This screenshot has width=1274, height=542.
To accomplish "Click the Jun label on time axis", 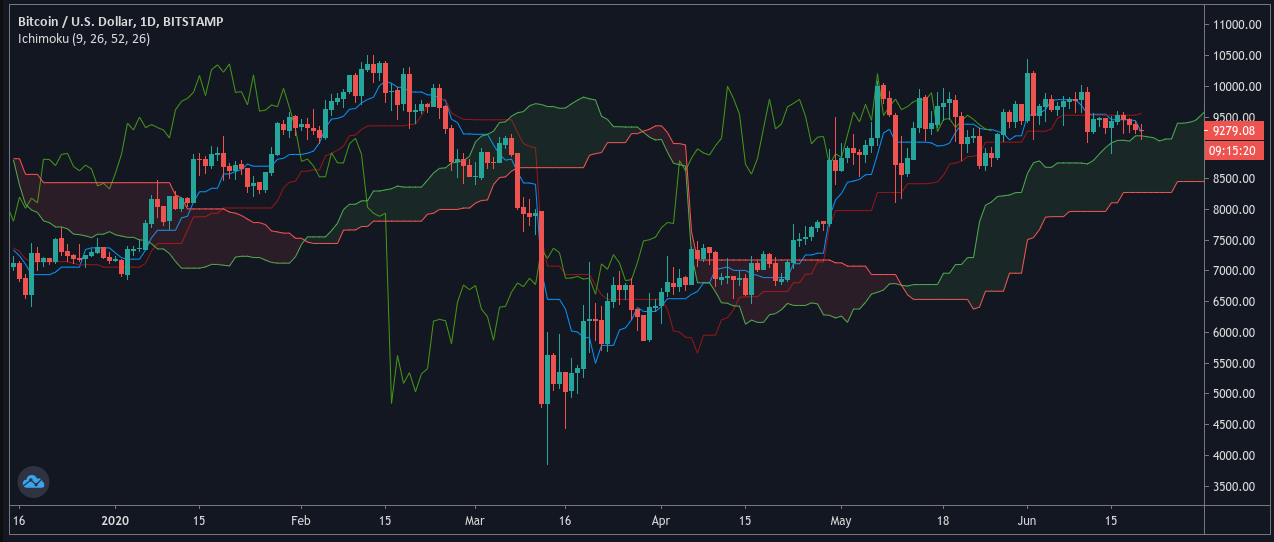I will pyautogui.click(x=1028, y=521).
